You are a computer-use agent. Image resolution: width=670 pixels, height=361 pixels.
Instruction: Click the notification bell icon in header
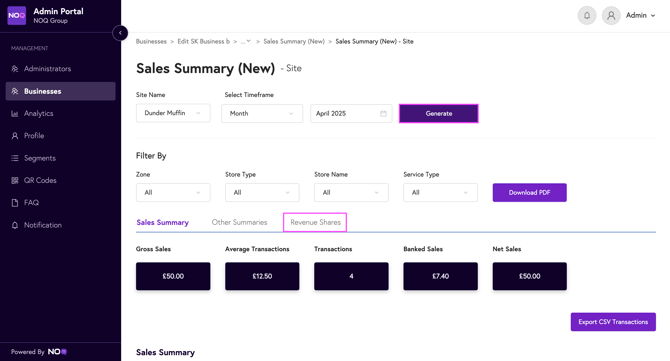coord(587,15)
